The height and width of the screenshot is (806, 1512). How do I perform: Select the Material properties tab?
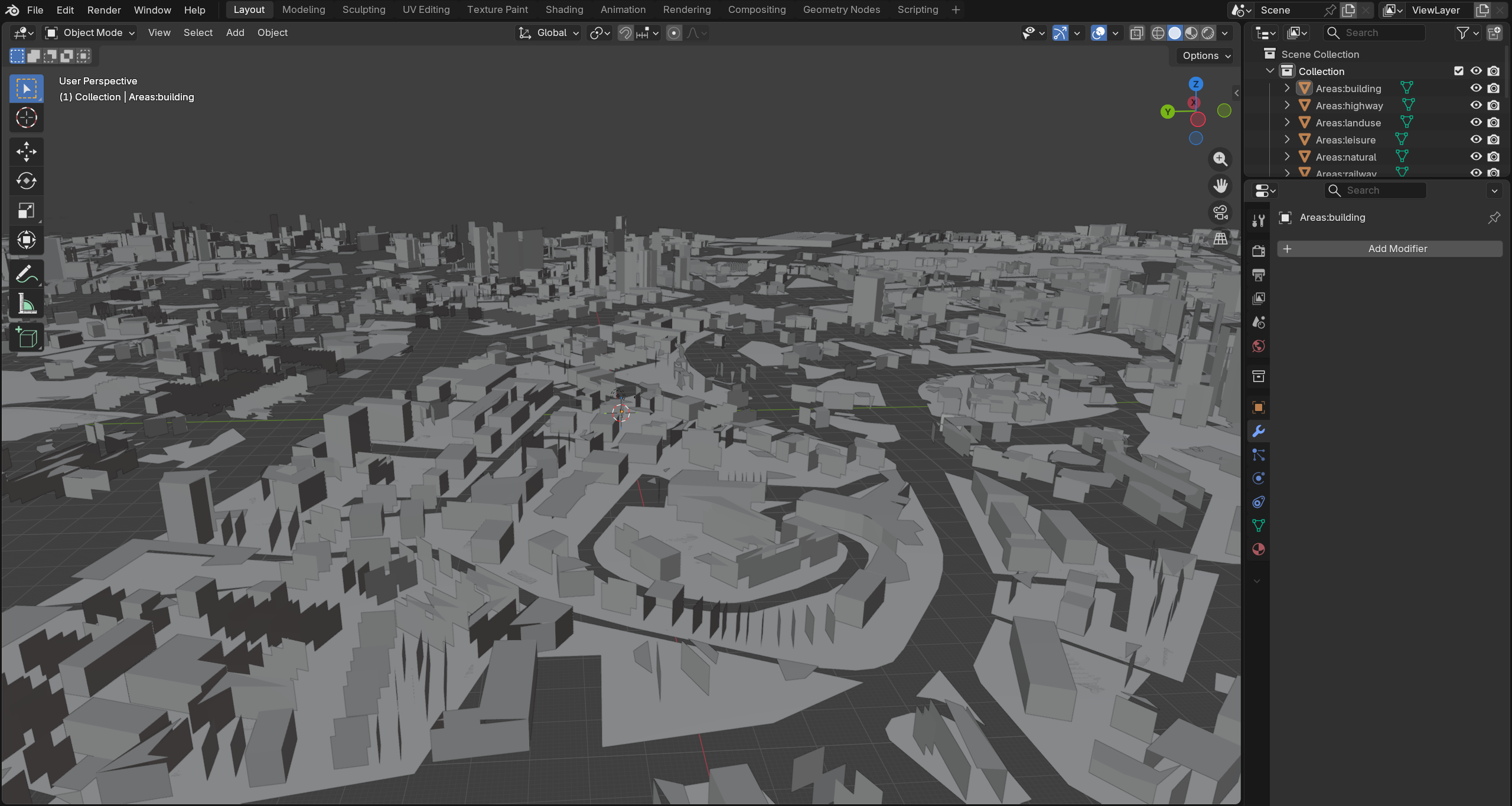tap(1258, 549)
